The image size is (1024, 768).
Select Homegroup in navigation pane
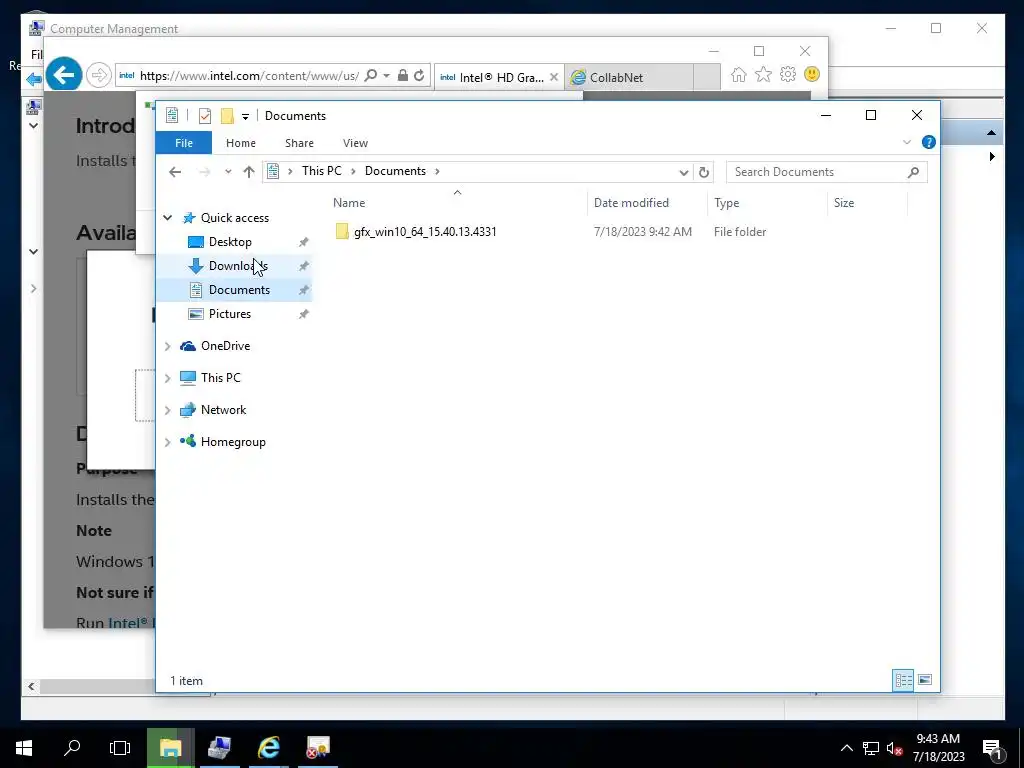click(232, 442)
